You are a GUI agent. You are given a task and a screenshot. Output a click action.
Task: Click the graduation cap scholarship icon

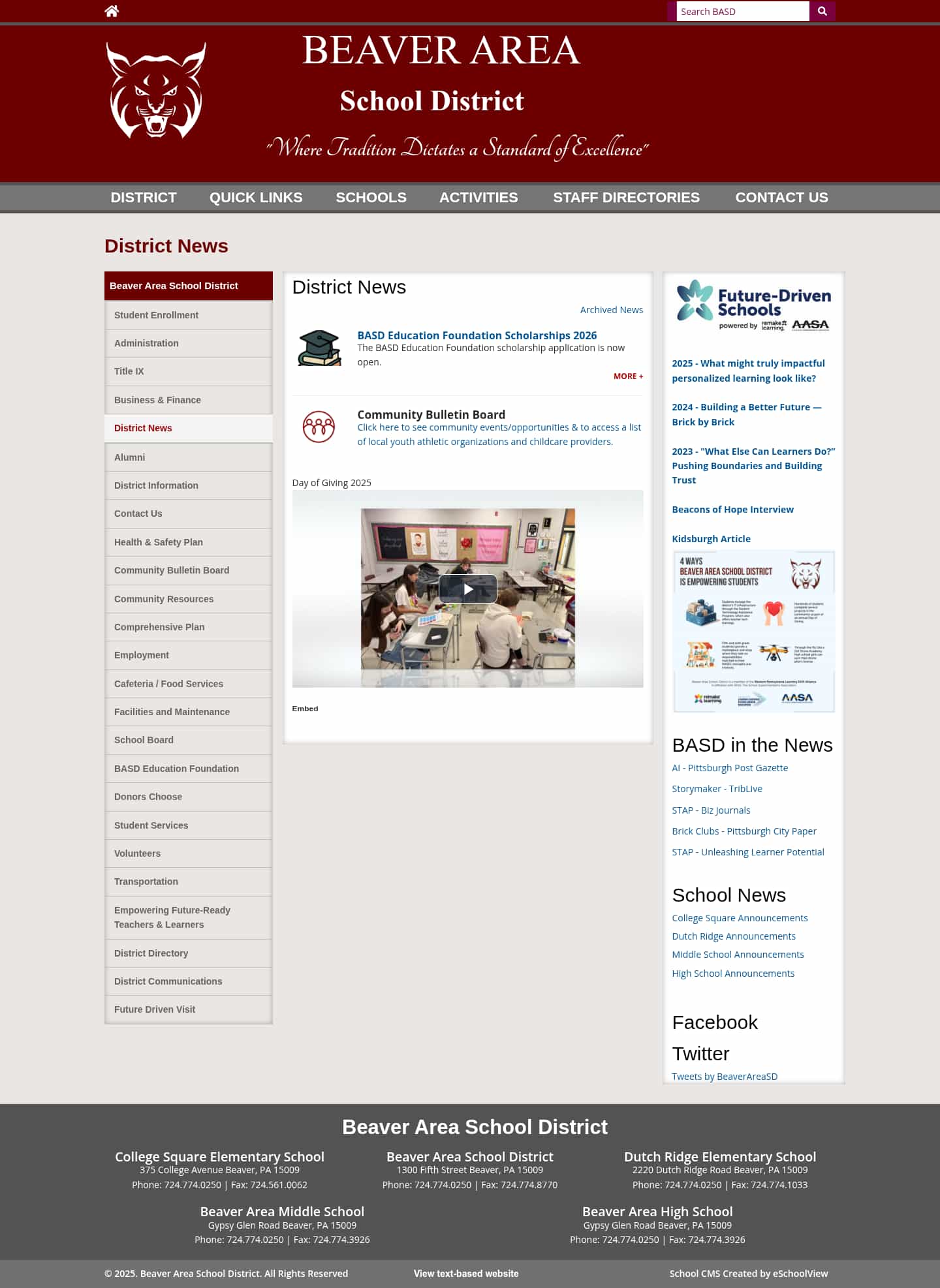pos(319,348)
